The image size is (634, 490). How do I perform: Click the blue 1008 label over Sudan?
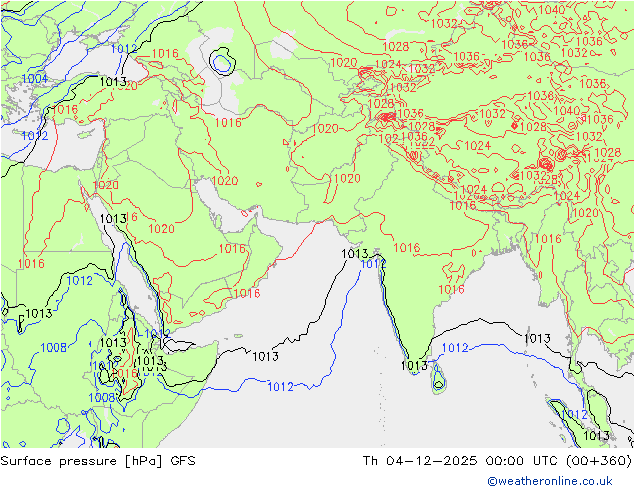point(53,347)
